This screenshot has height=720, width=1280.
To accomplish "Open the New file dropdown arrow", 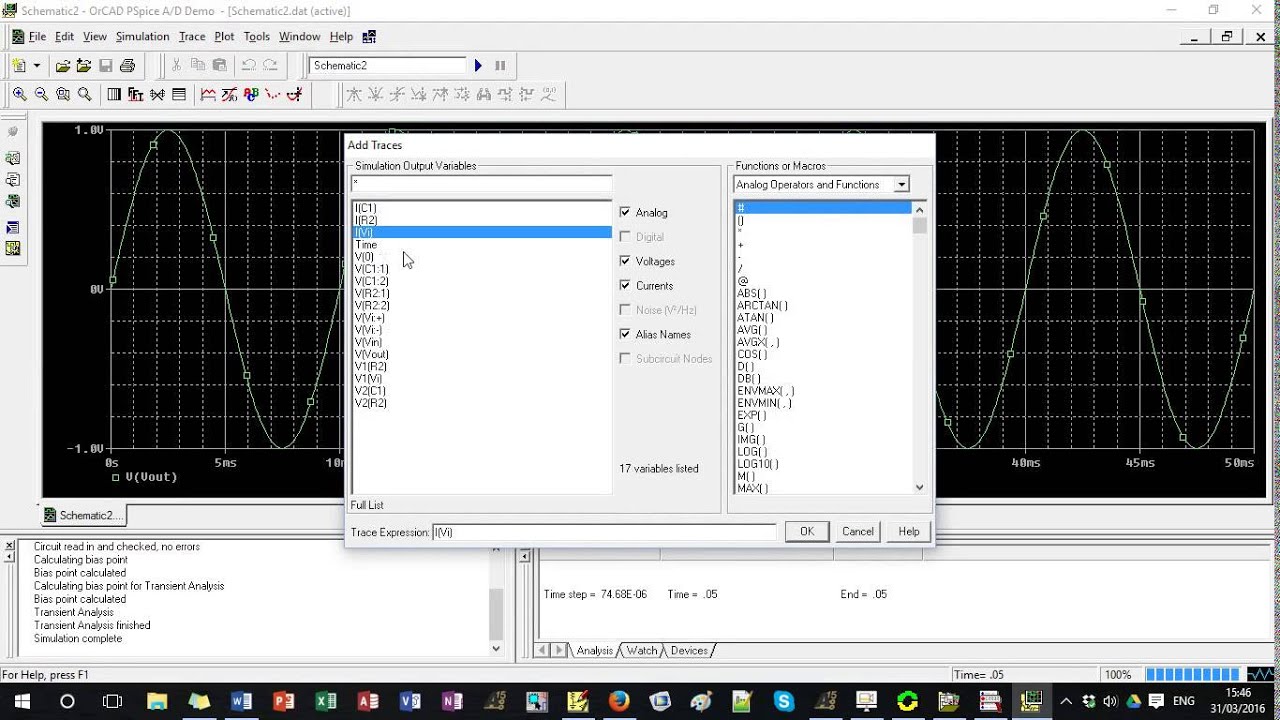I will click(37, 66).
